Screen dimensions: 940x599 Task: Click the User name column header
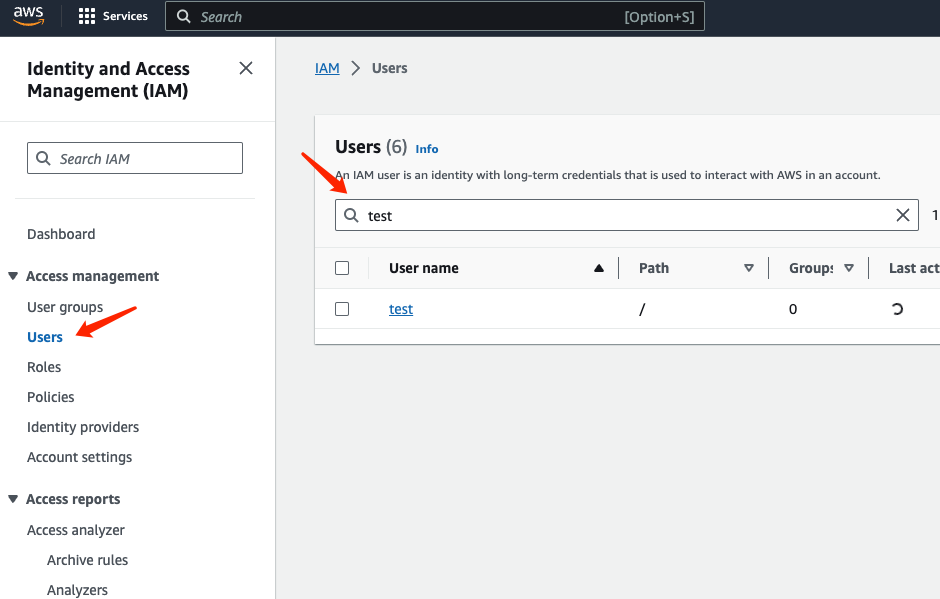click(424, 268)
